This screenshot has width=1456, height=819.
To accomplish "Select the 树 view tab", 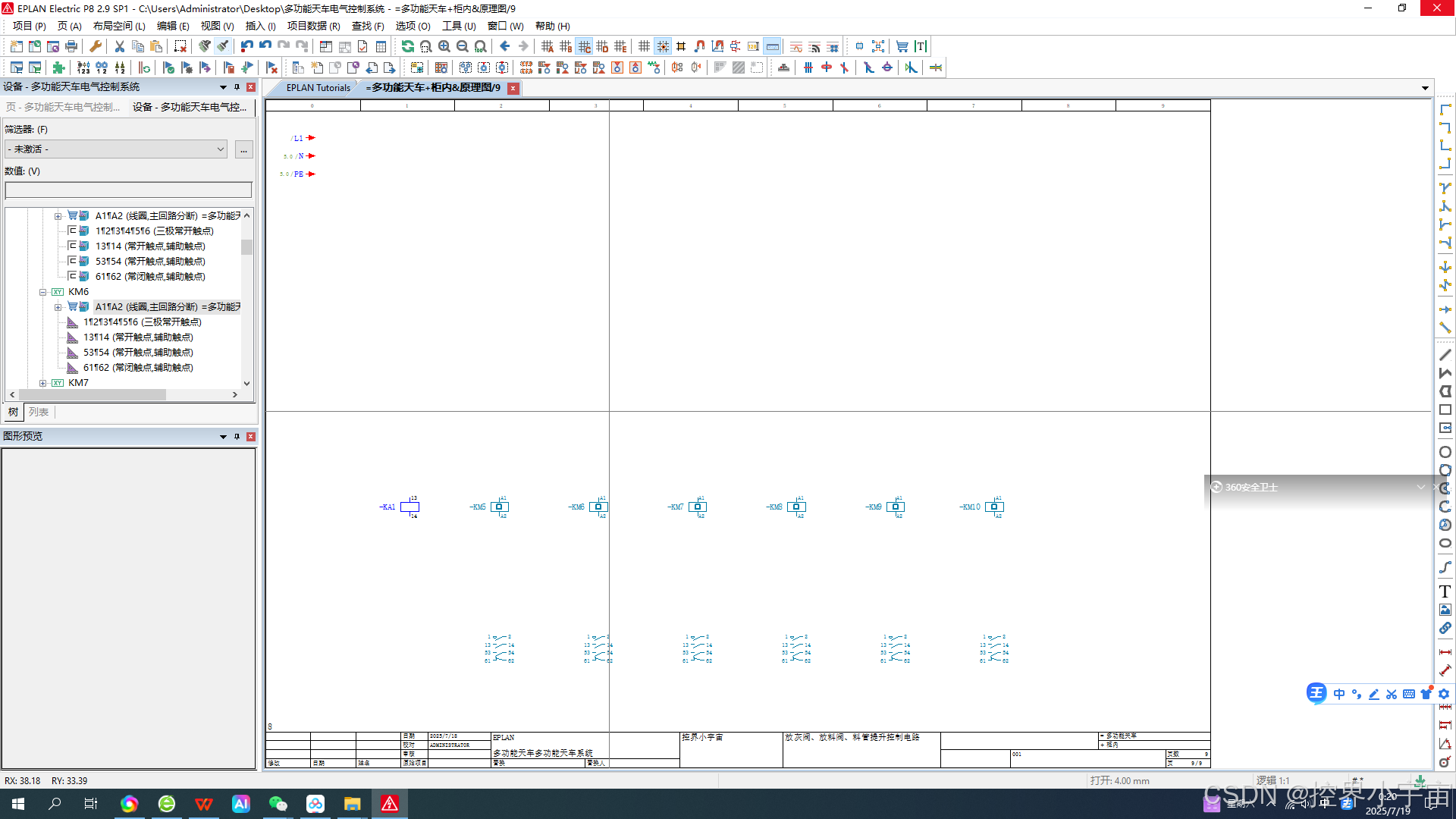I will tap(14, 413).
